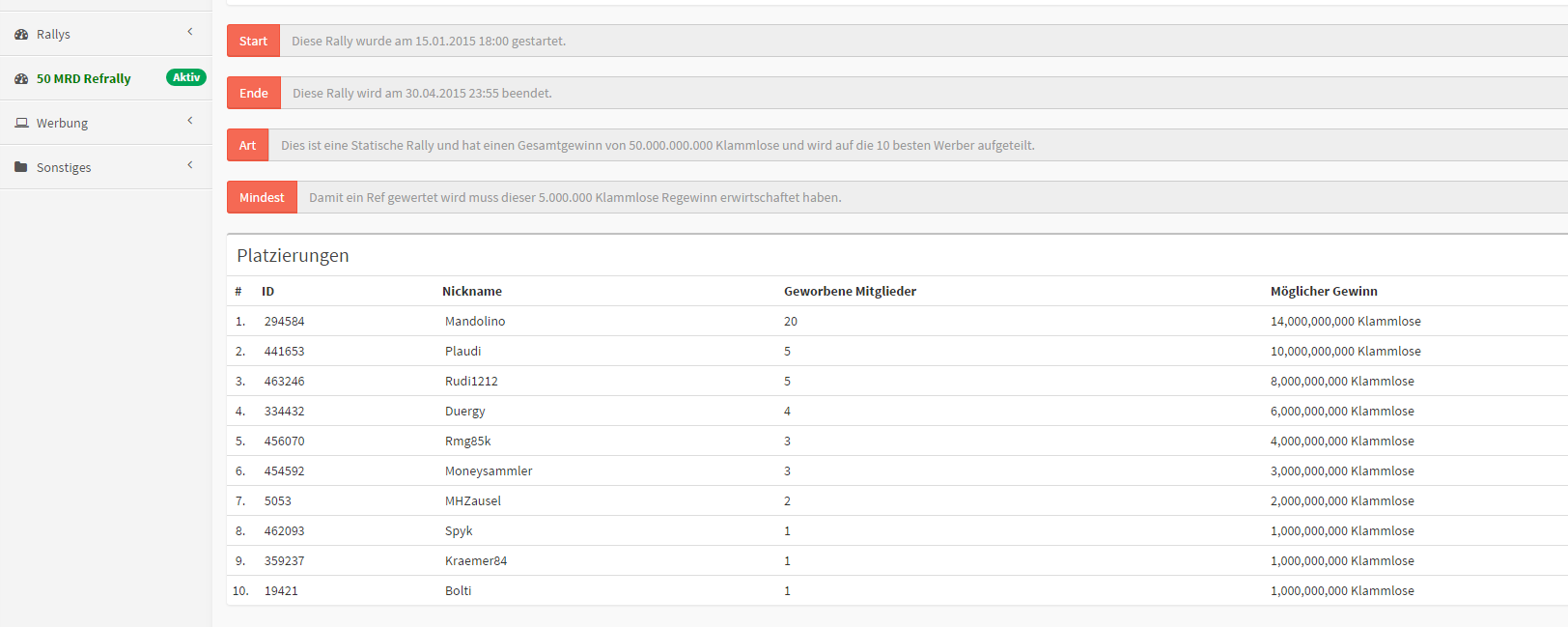Click the Nickname column header
This screenshot has width=1568, height=627.
click(x=472, y=291)
